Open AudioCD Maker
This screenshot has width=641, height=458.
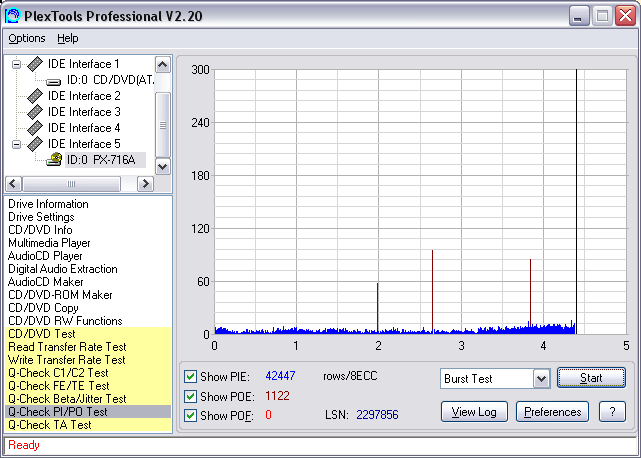tap(45, 282)
